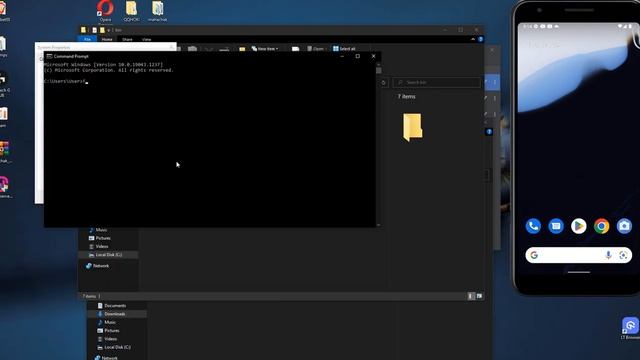Image resolution: width=640 pixels, height=360 pixels.
Task: Tap the Google search bar on the emulator
Action: [578, 255]
